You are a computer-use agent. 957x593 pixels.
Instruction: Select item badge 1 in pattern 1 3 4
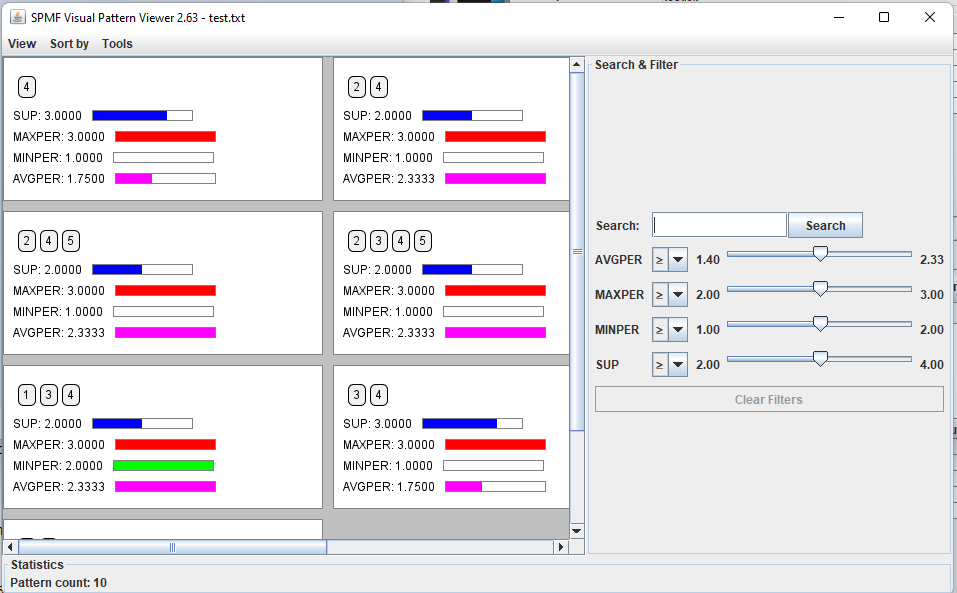(x=27, y=395)
